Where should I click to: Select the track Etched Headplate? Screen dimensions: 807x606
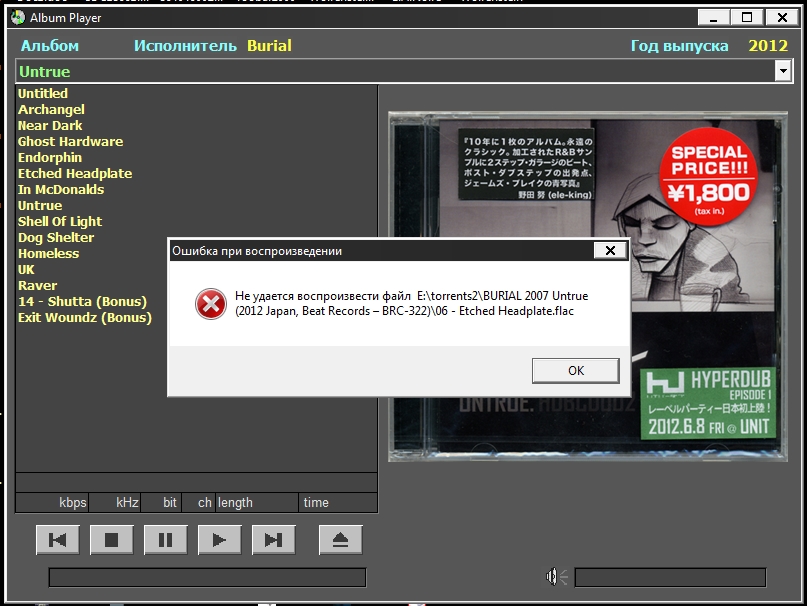click(75, 173)
